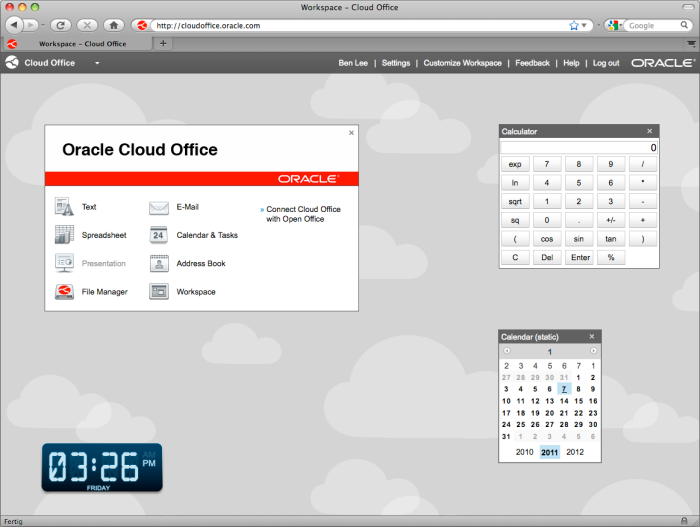Log out of Cloud Office
The height and width of the screenshot is (527, 700).
[606, 63]
